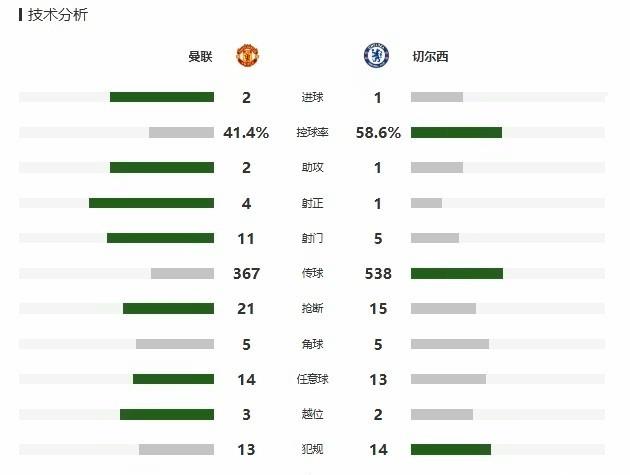Click the 技术分析 section heading

[x=57, y=16]
